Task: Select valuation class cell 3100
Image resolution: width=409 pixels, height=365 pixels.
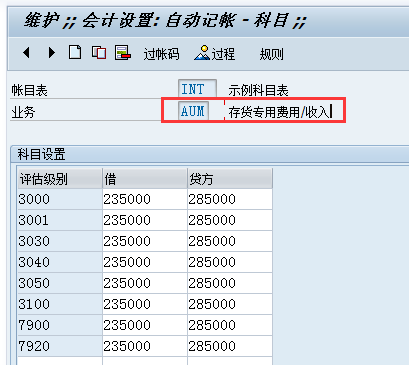Action: (x=60, y=304)
